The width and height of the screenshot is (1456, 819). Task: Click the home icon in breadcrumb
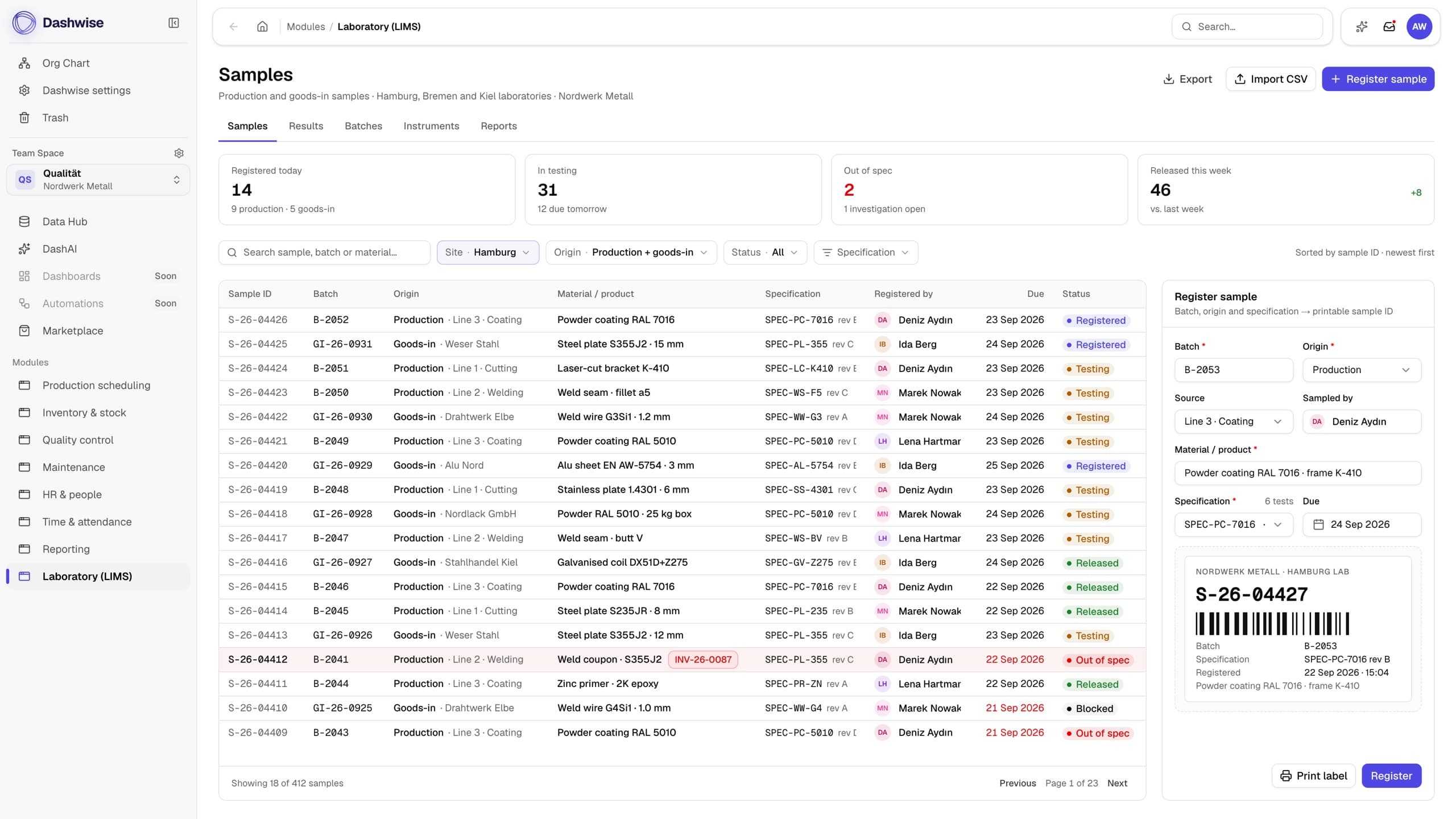tap(262, 27)
